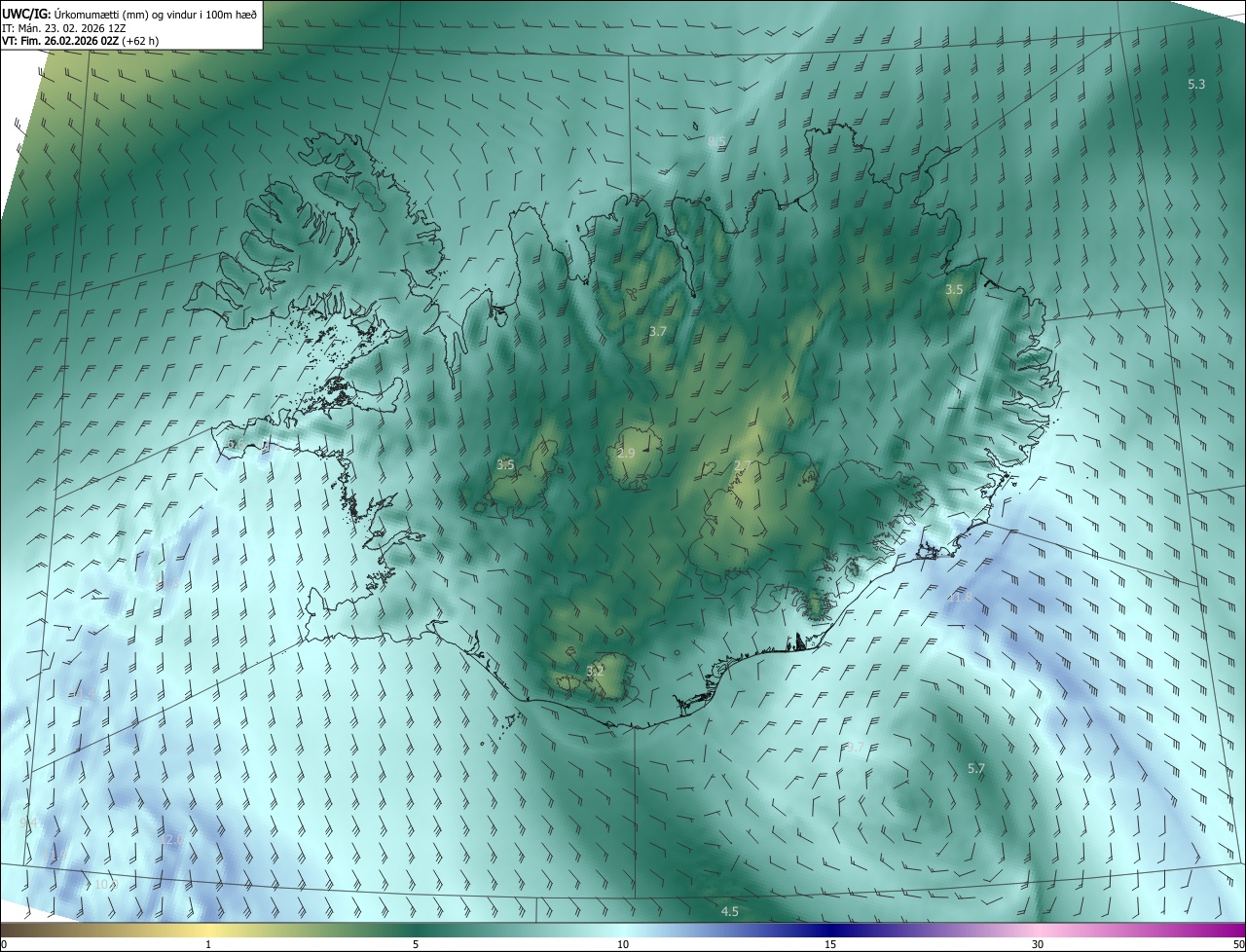Viewport: 1246px width, 952px height.
Task: Click the '15' tick label on the color scale
Action: (830, 944)
